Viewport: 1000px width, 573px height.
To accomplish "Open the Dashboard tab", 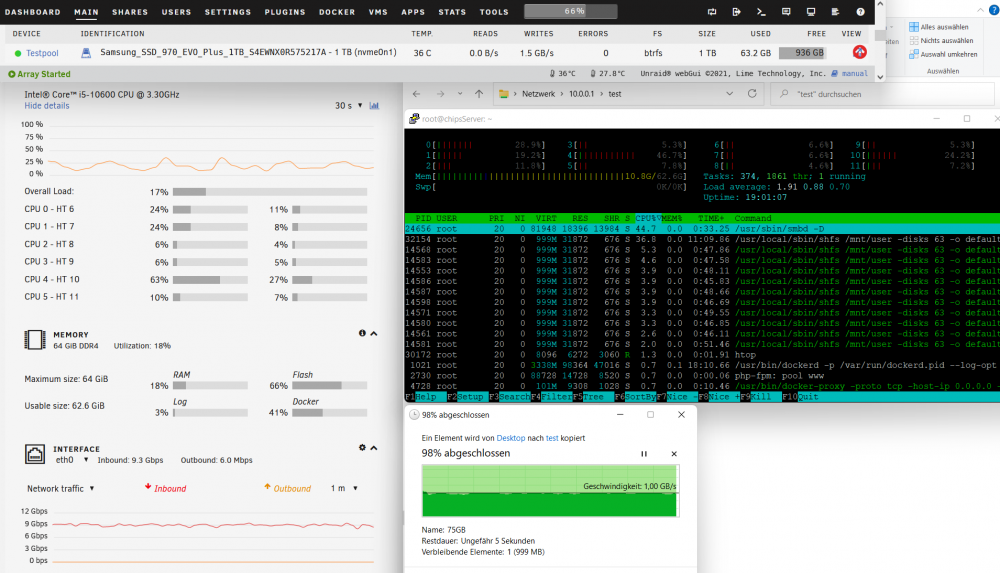I will click(x=33, y=11).
